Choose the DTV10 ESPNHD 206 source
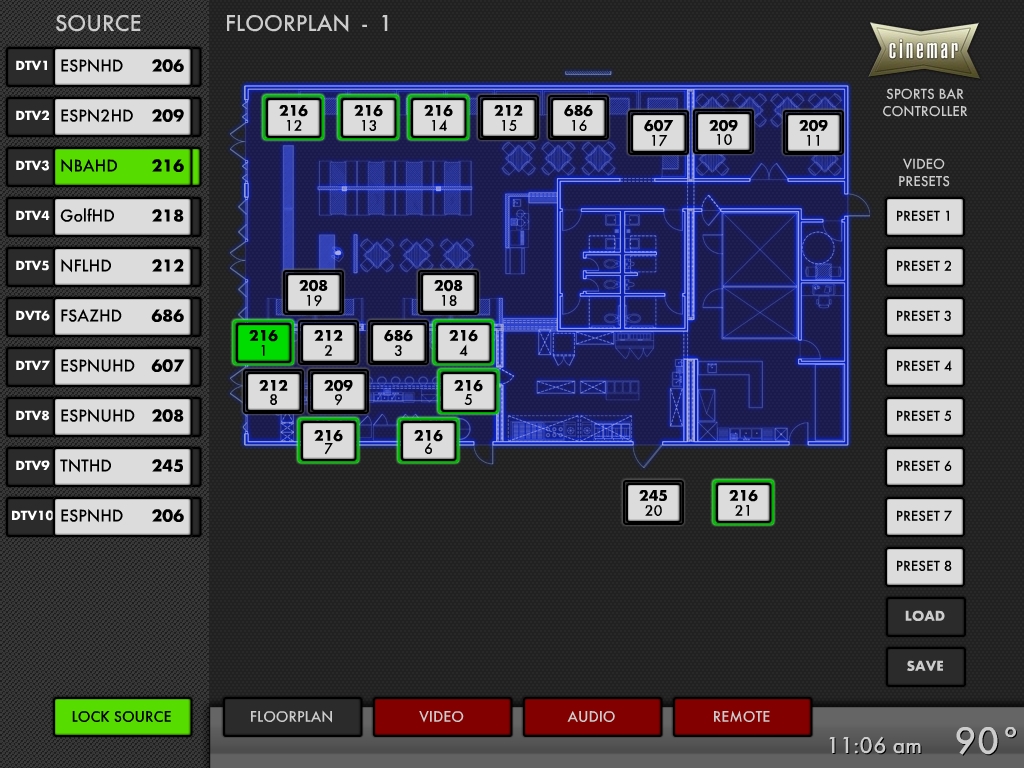 (x=103, y=516)
